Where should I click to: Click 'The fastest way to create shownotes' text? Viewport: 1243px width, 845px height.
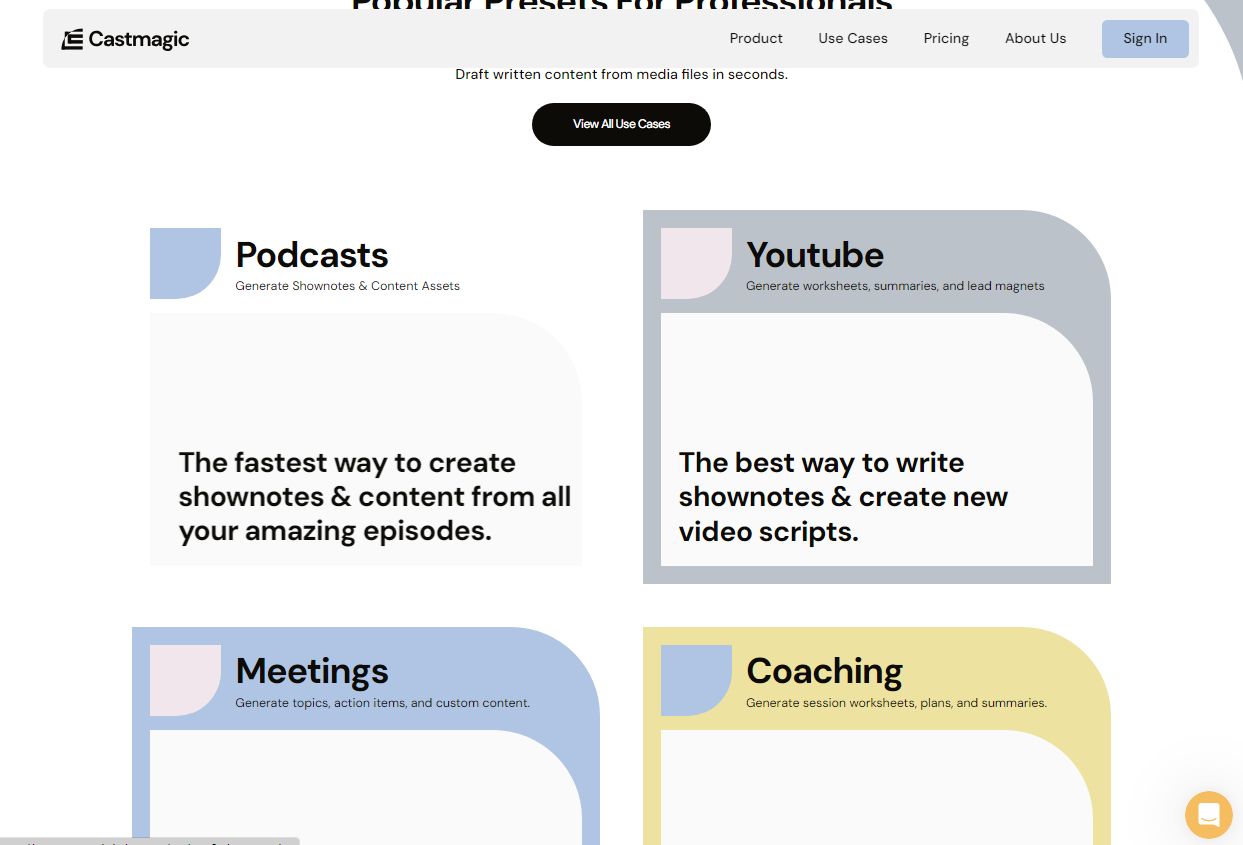(x=375, y=497)
